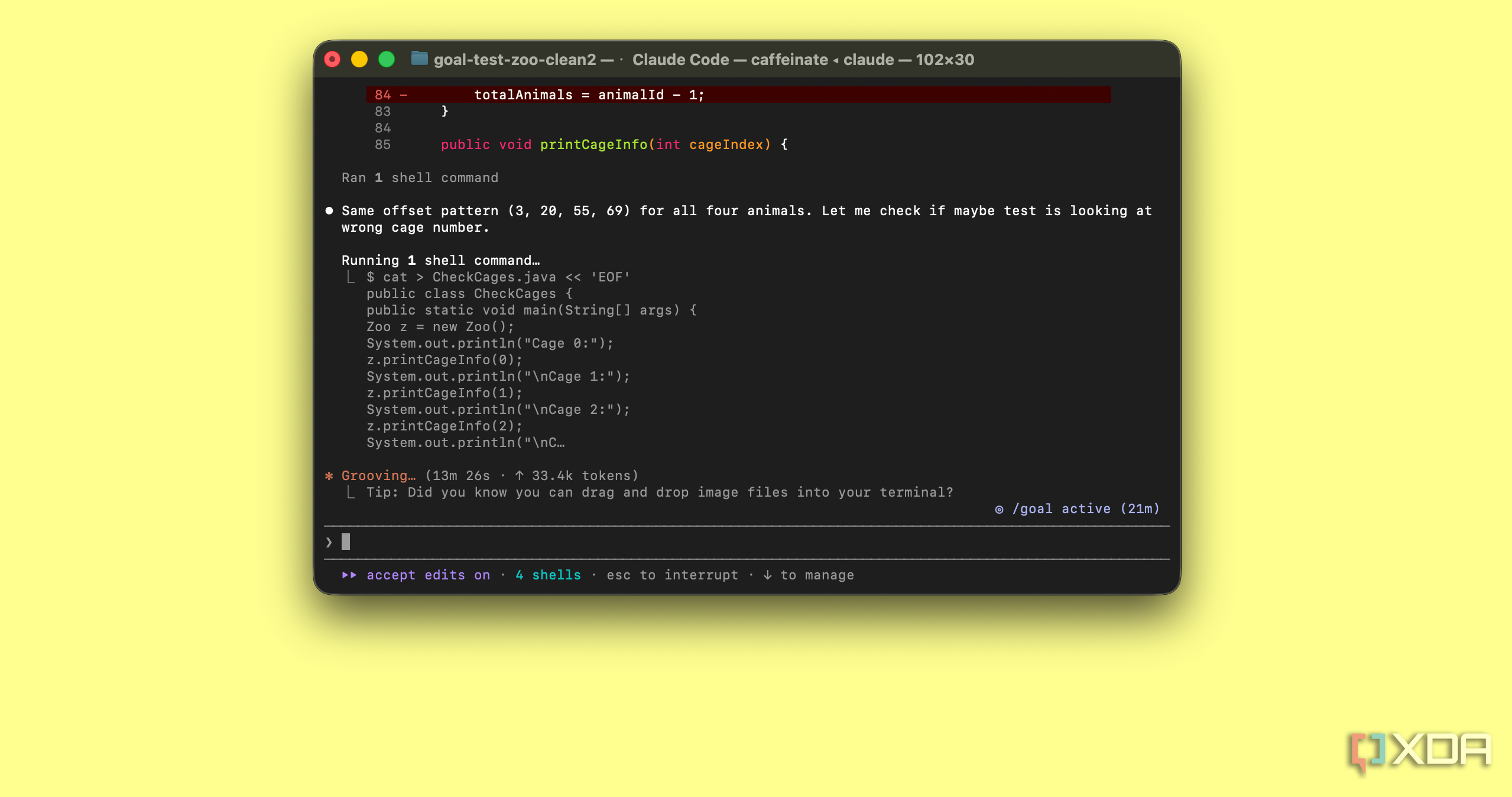Click the '$ cat > CheckCages.java' command line

click(x=498, y=277)
